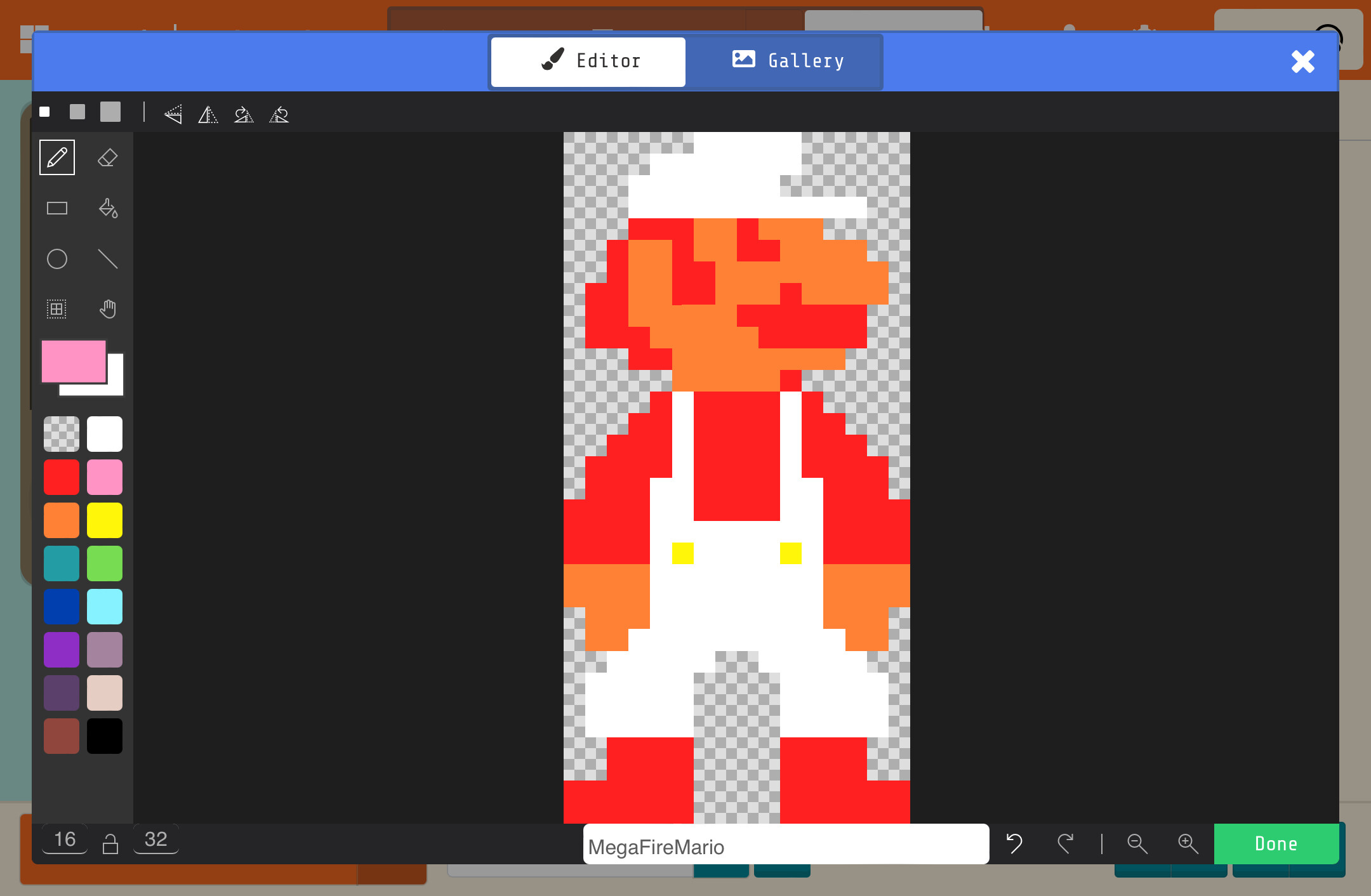The image size is (1371, 896).
Task: Flip the sprite vertically
Action: tap(173, 114)
